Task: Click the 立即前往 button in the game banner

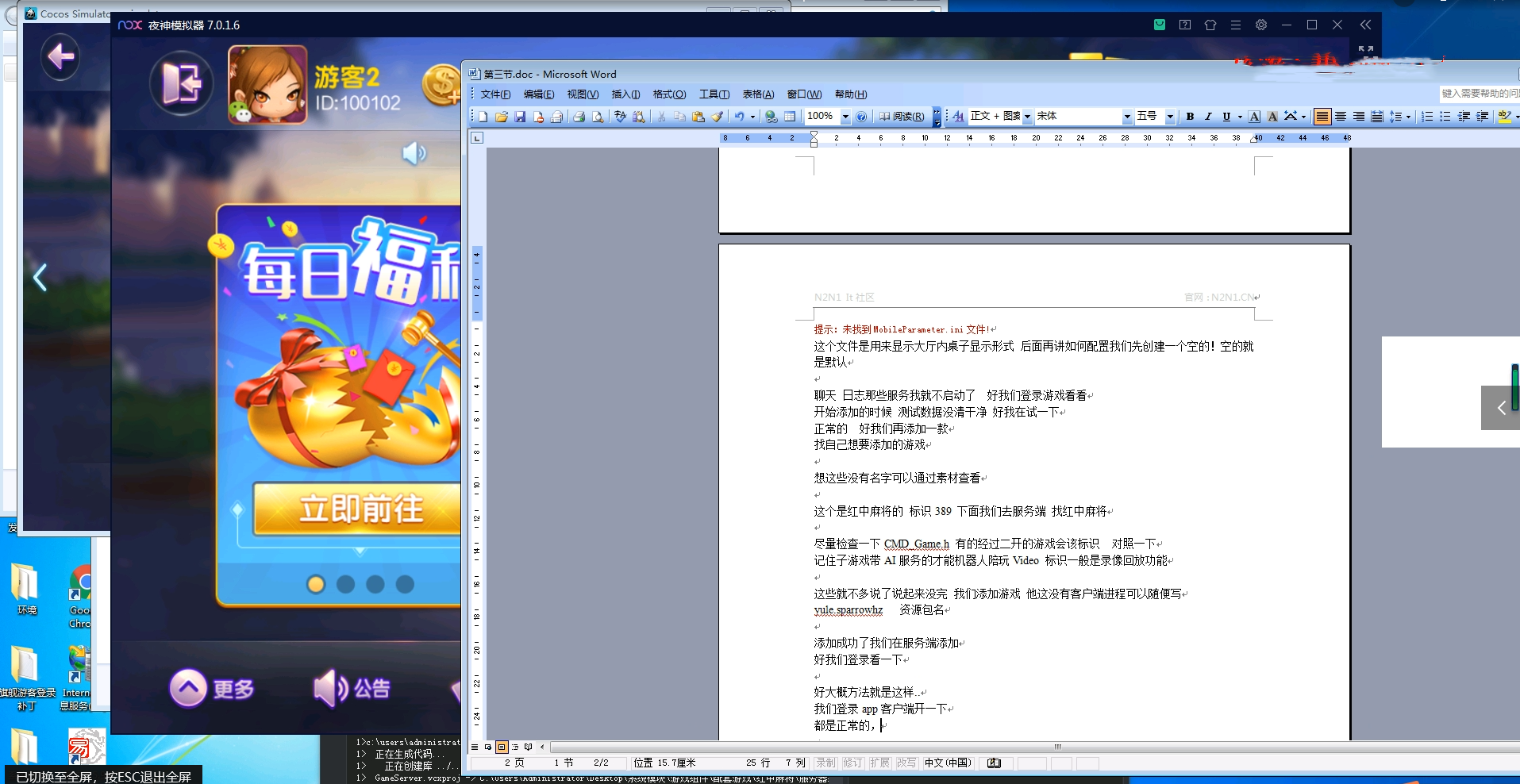Action: coord(359,509)
